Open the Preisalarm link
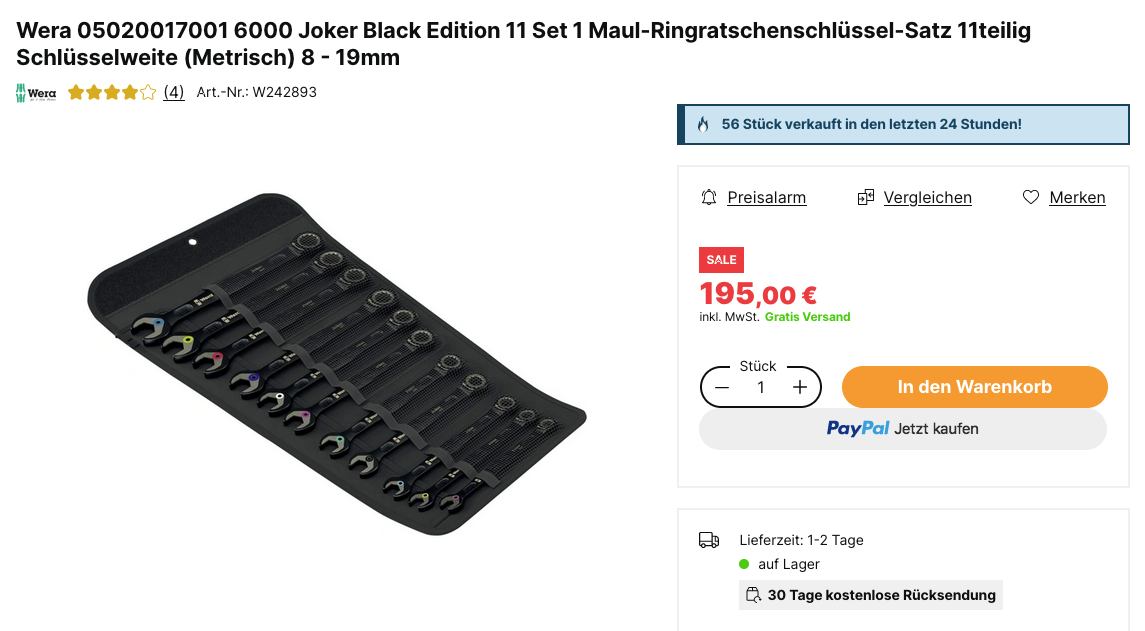This screenshot has height=631, width=1145. 766,198
